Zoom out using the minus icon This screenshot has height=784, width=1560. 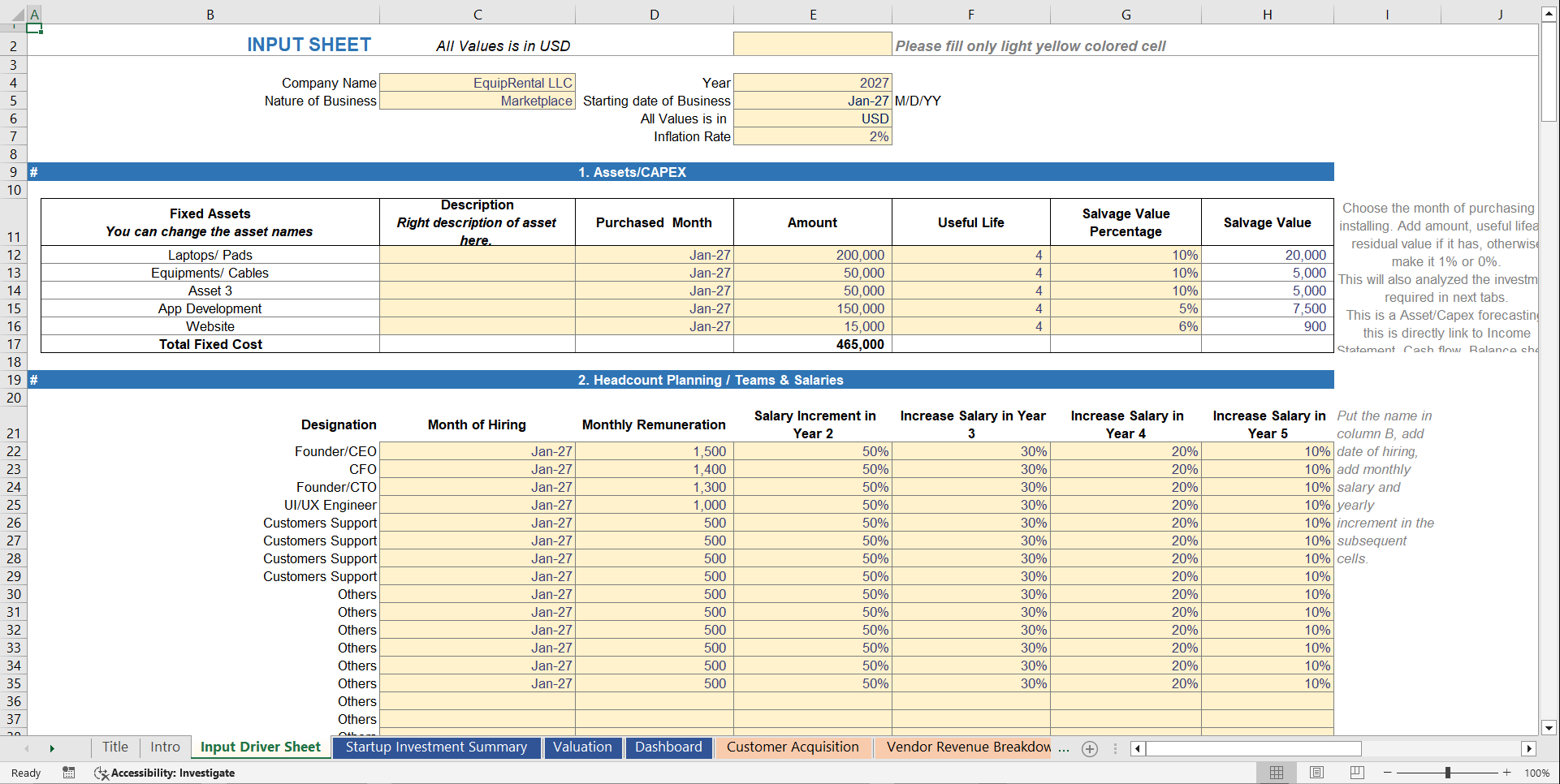(1385, 773)
